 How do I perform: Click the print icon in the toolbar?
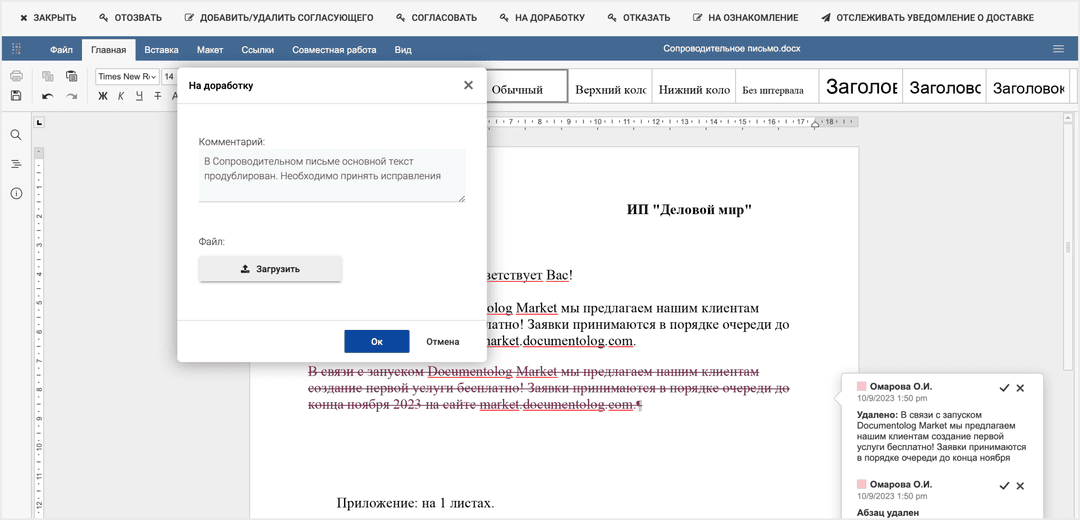16,76
